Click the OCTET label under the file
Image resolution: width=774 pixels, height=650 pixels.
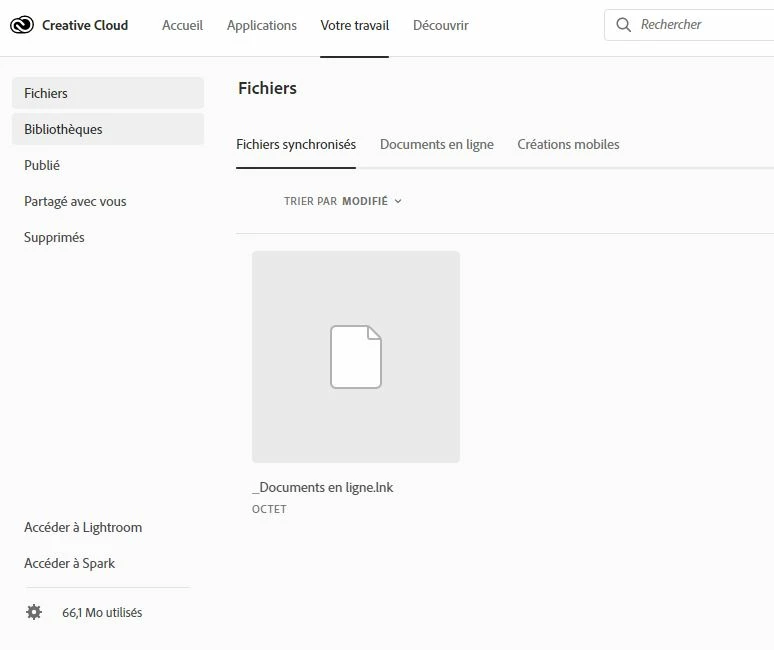(269, 509)
